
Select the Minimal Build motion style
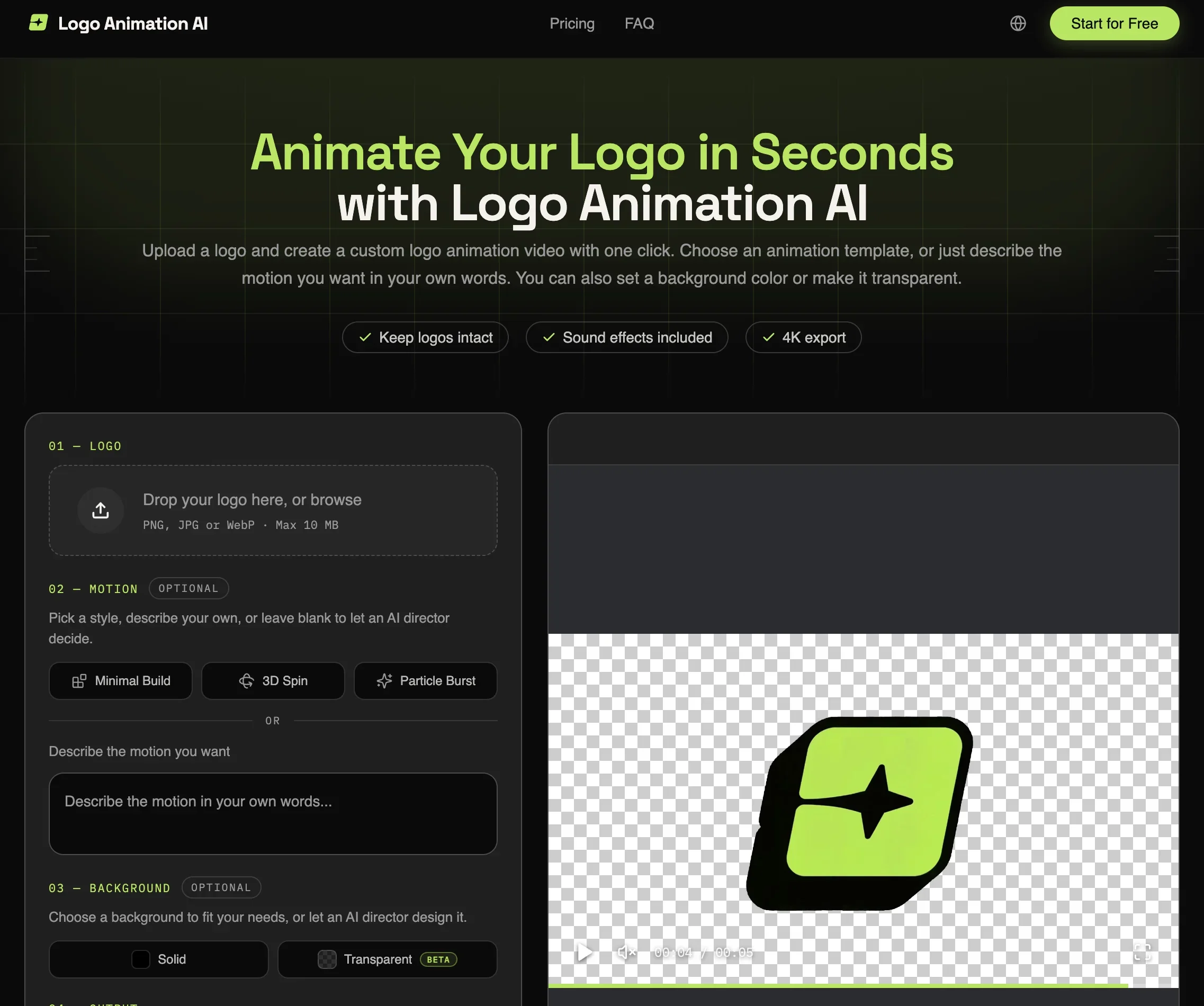[x=120, y=680]
